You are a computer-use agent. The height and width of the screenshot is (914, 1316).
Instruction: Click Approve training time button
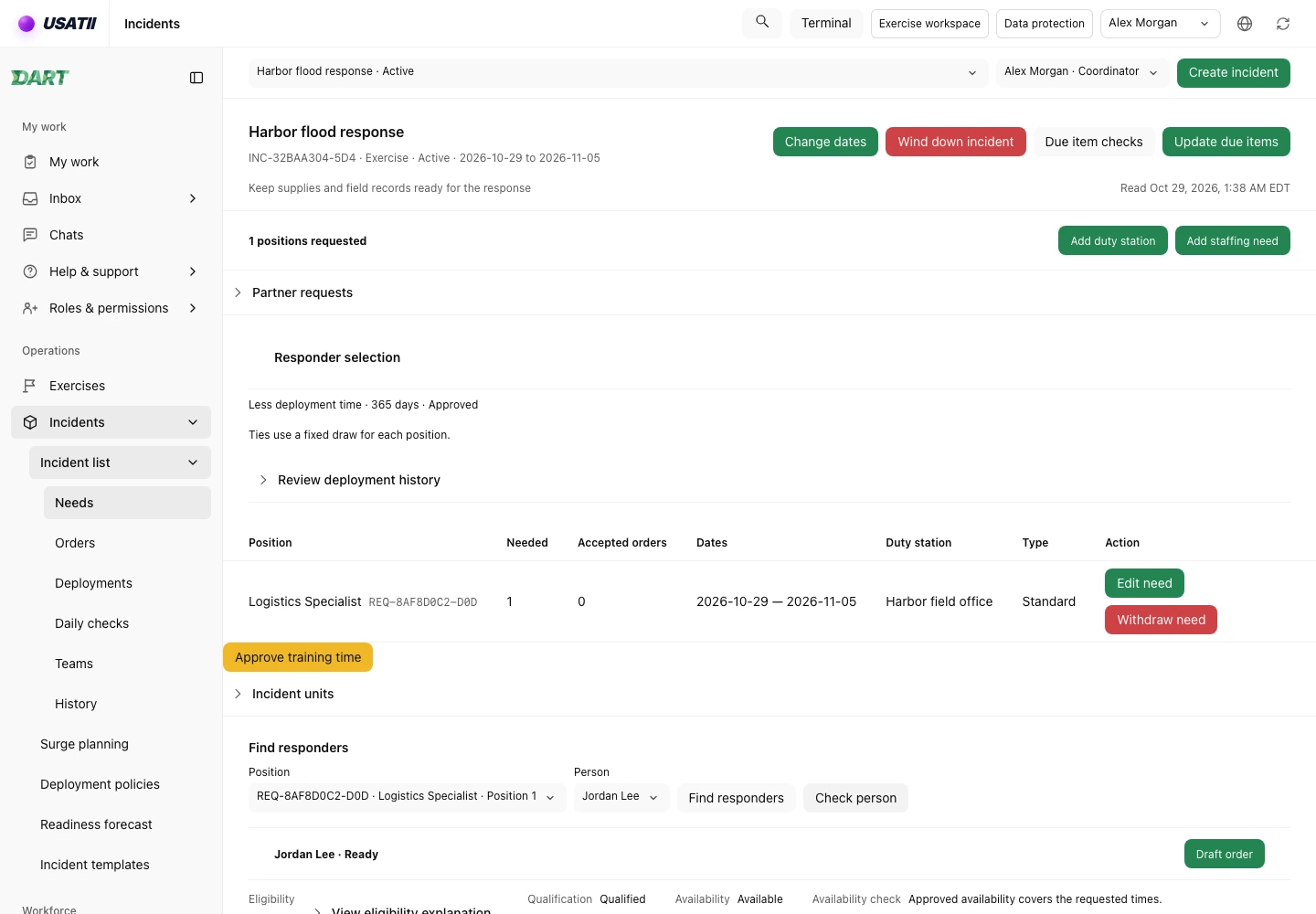pyautogui.click(x=298, y=657)
